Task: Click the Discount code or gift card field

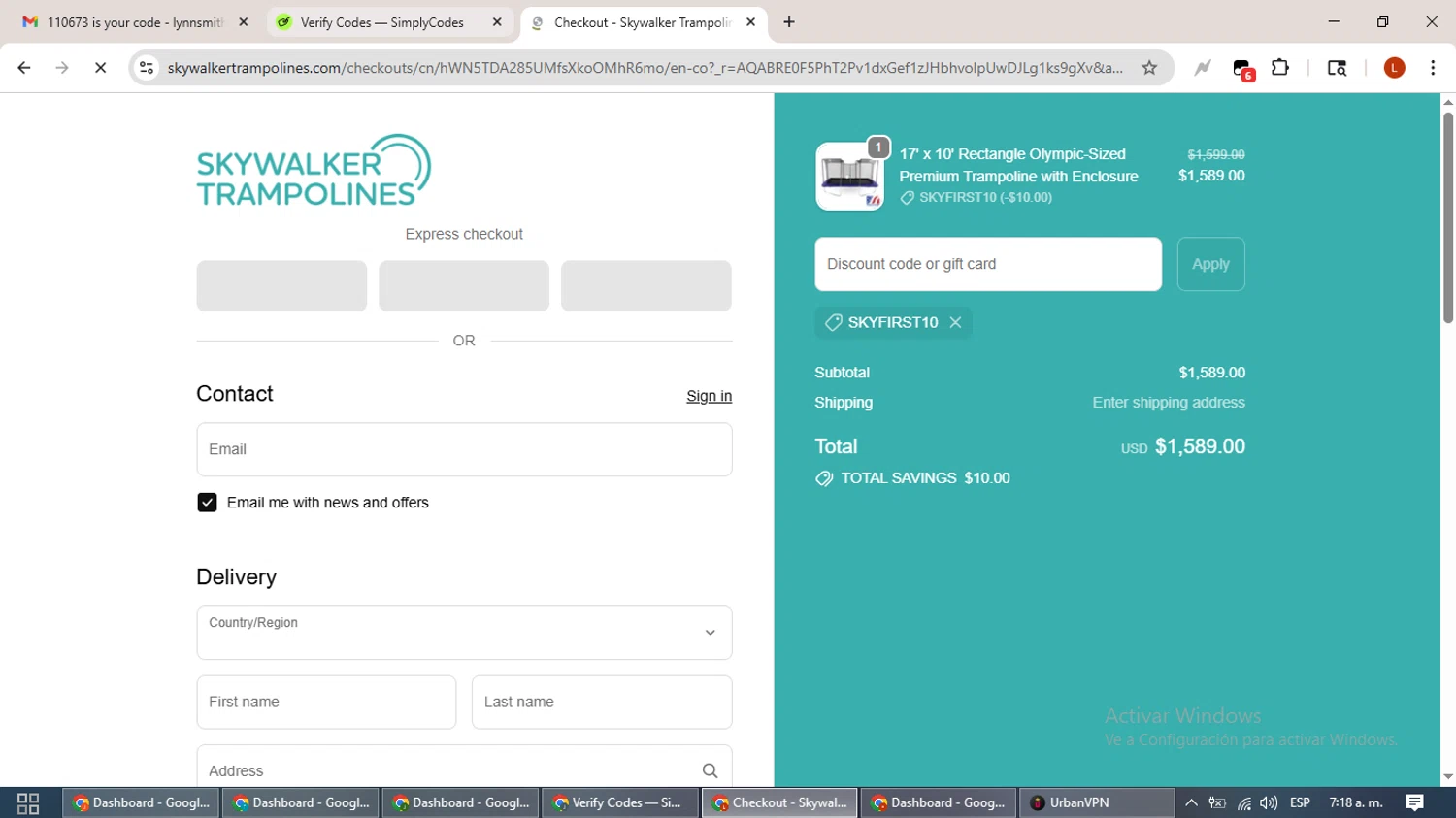Action: pos(988,264)
